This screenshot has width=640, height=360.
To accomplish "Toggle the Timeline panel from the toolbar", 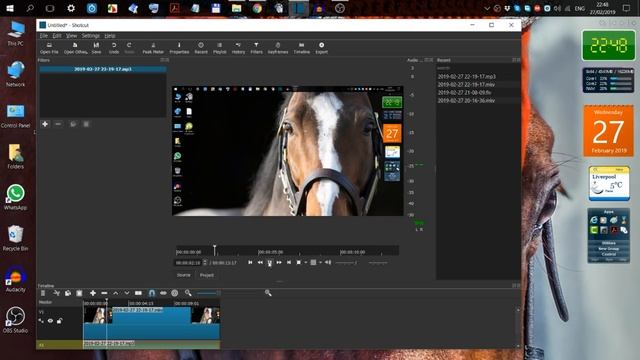I will (302, 48).
